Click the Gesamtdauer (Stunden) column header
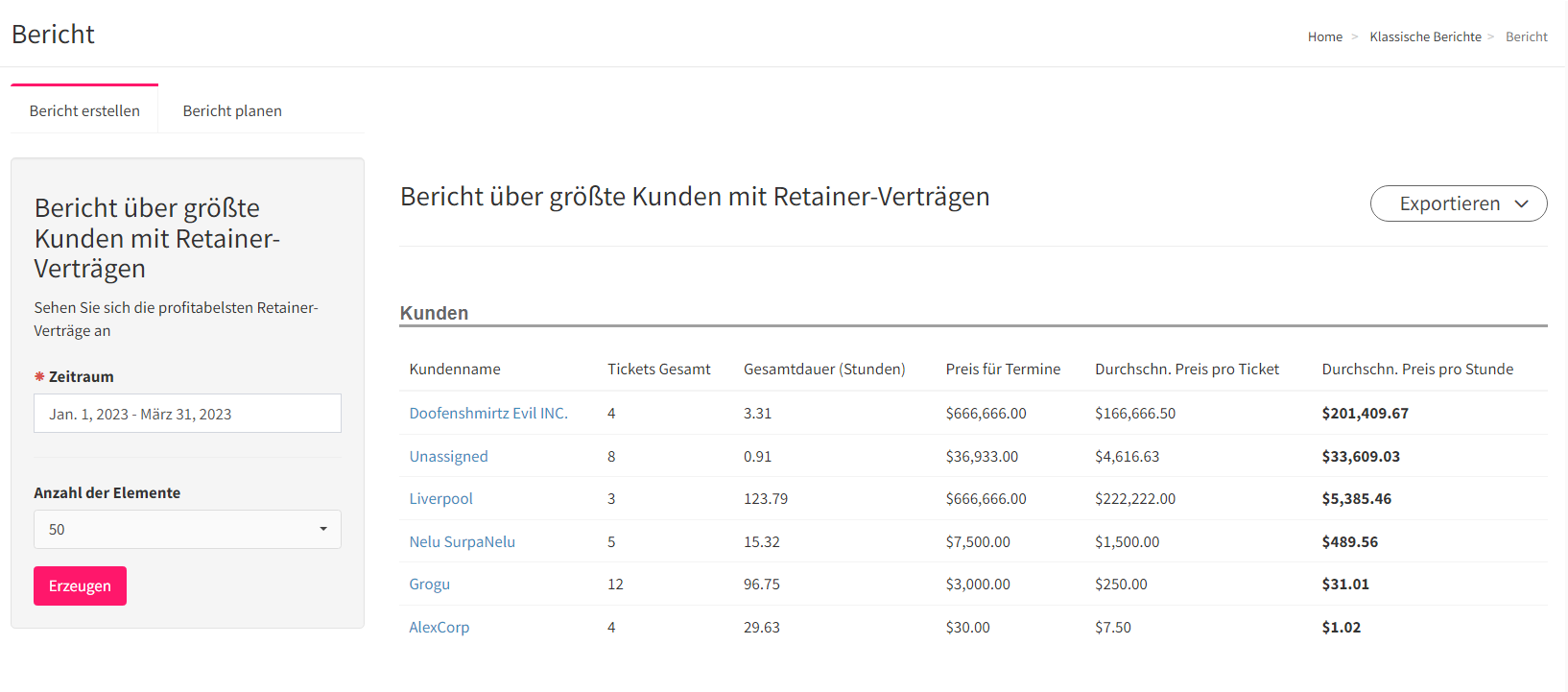 click(x=824, y=369)
